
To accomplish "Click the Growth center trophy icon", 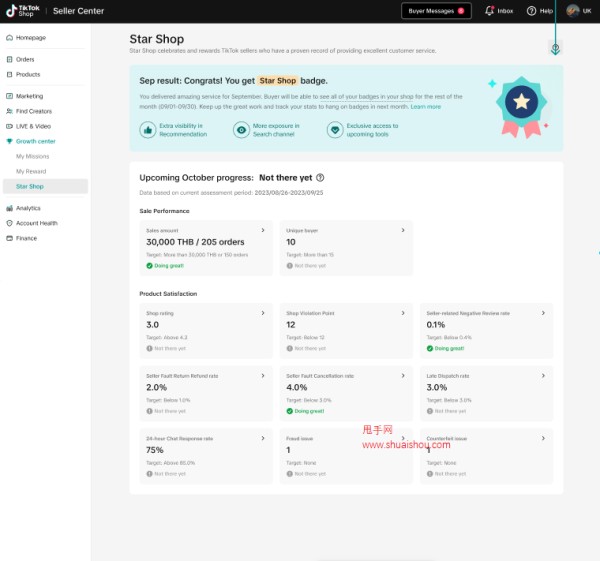I will [x=10, y=141].
